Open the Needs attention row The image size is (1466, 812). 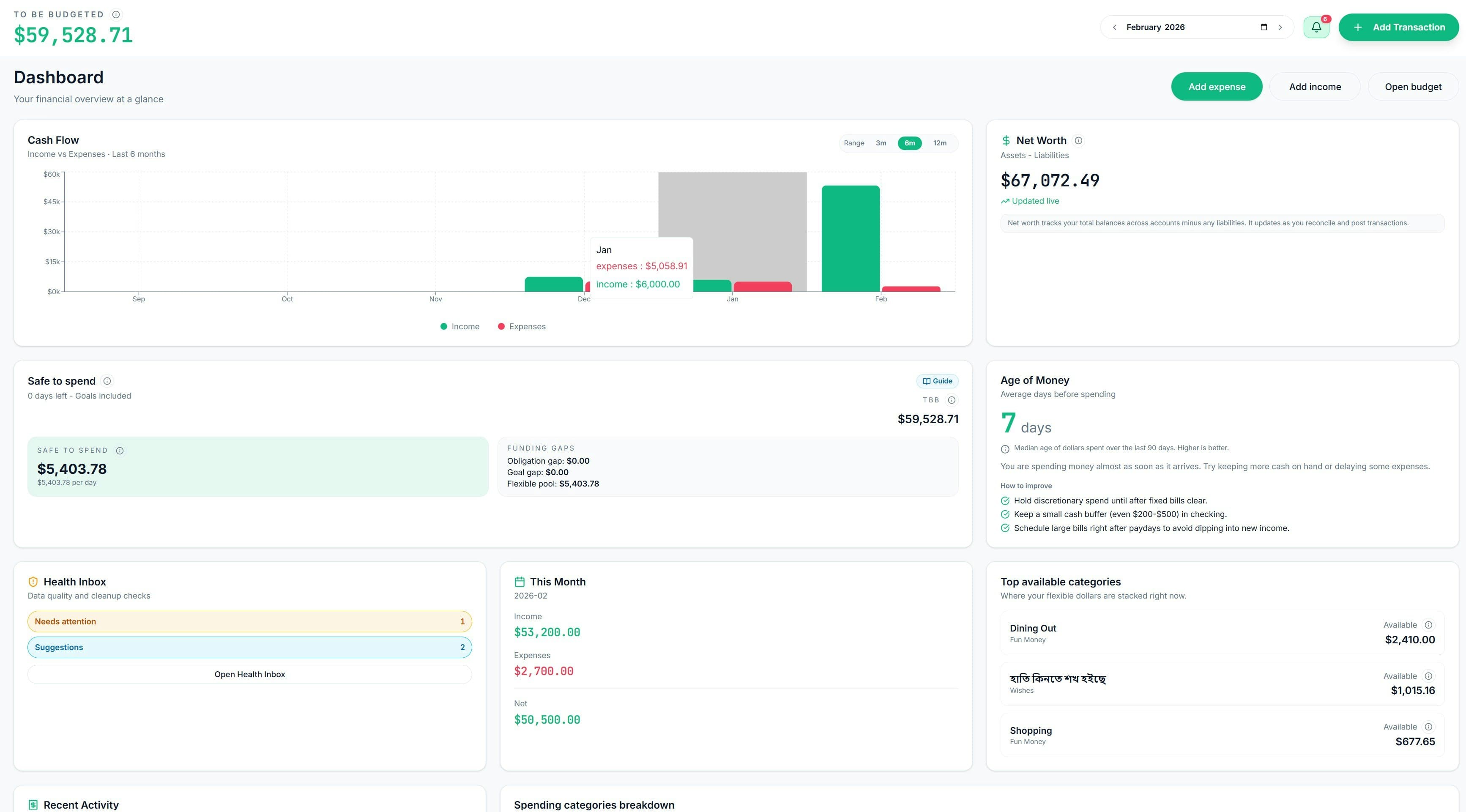(x=249, y=621)
